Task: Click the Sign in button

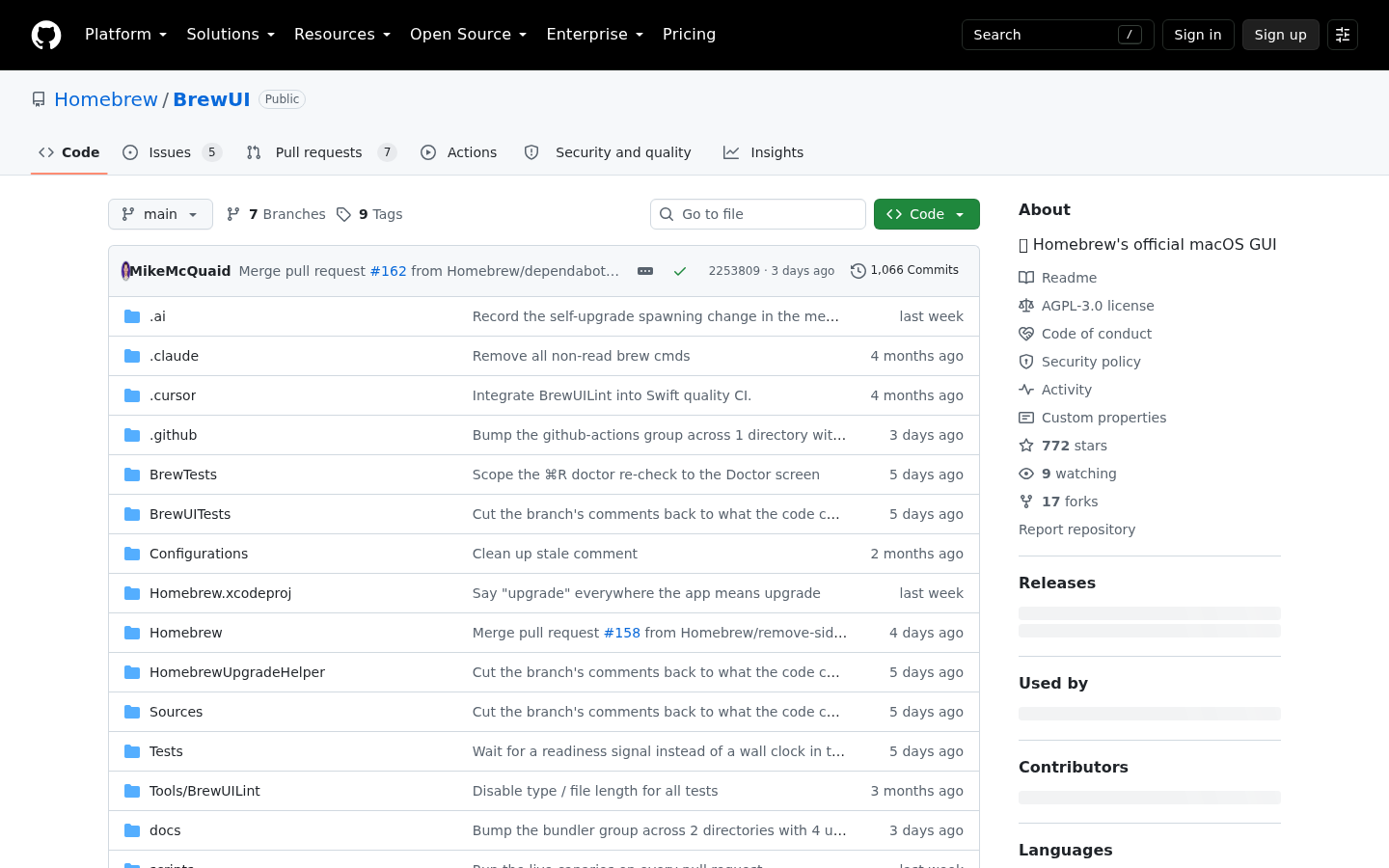Action: click(x=1198, y=35)
